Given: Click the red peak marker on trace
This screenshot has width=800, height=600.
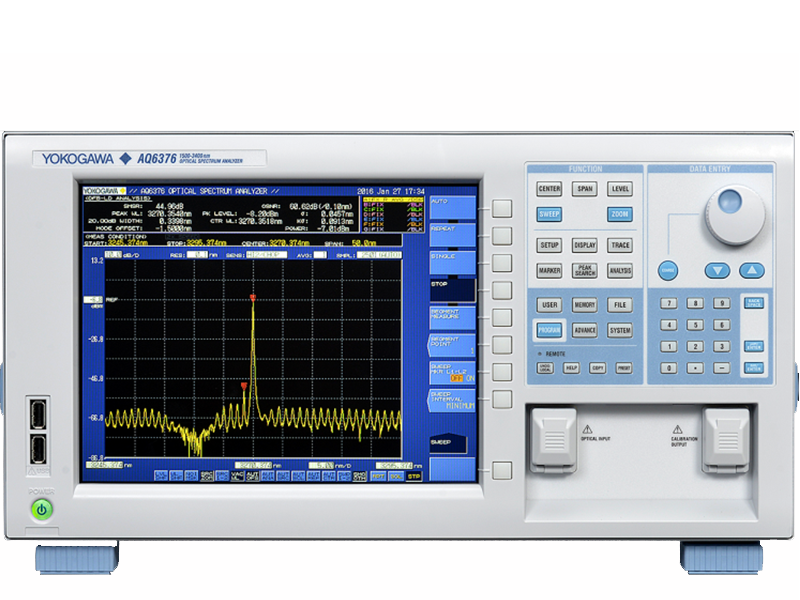Looking at the screenshot, I should coord(253,298).
